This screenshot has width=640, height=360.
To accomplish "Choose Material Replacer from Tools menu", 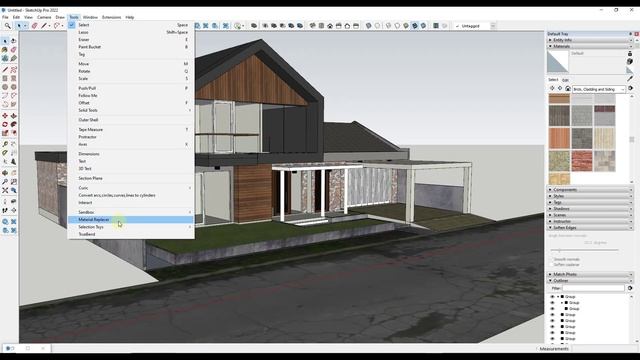I will [131, 220].
